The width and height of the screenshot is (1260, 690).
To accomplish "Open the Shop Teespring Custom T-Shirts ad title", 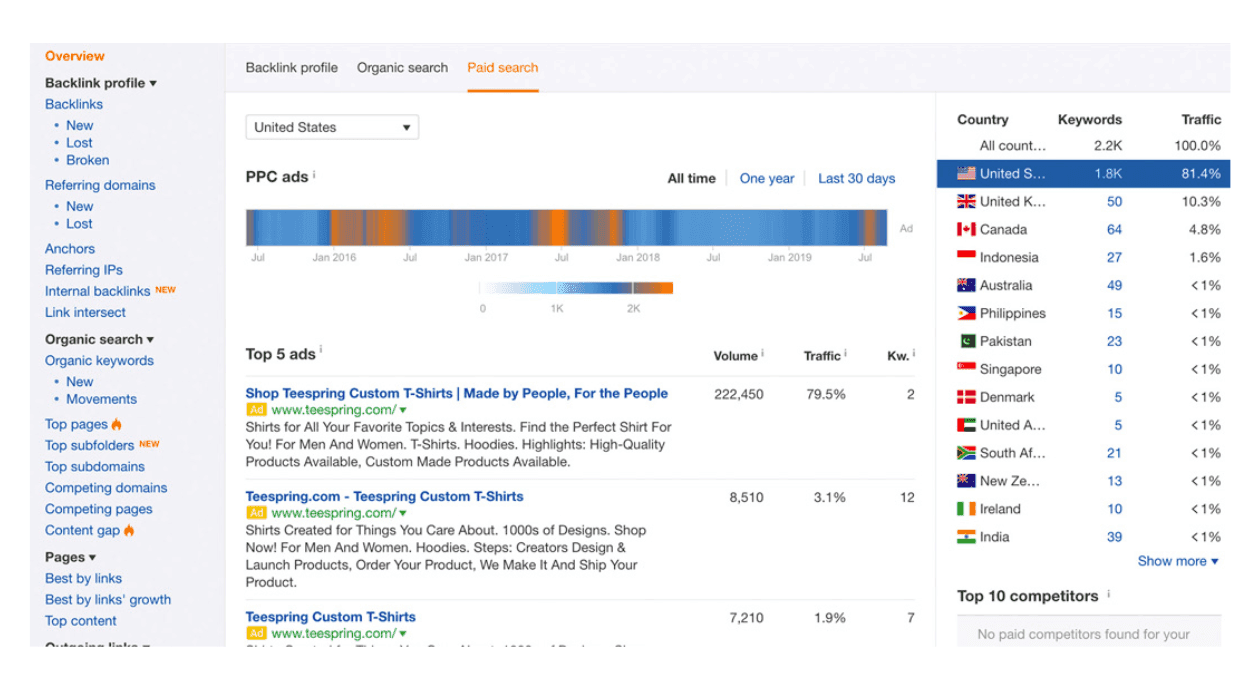I will point(457,393).
